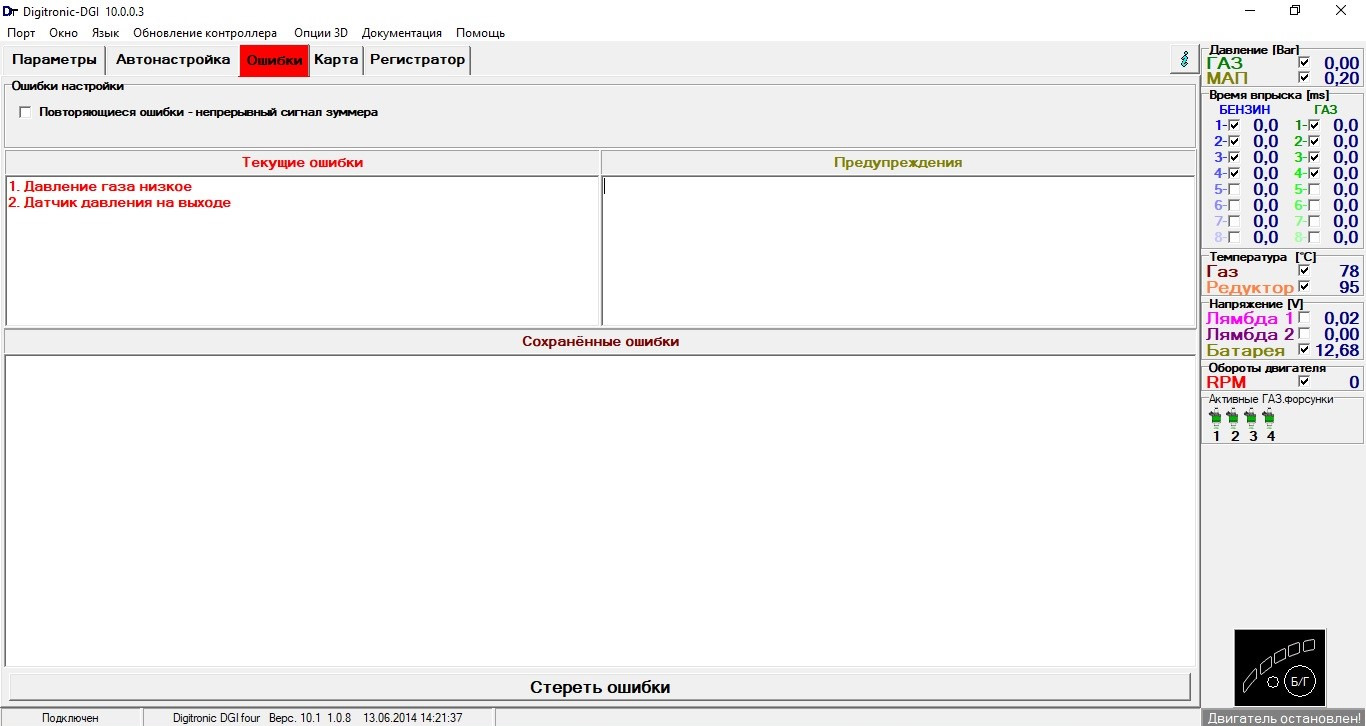Open the Опции 3D menu
Image resolution: width=1366 pixels, height=726 pixels.
[x=321, y=33]
